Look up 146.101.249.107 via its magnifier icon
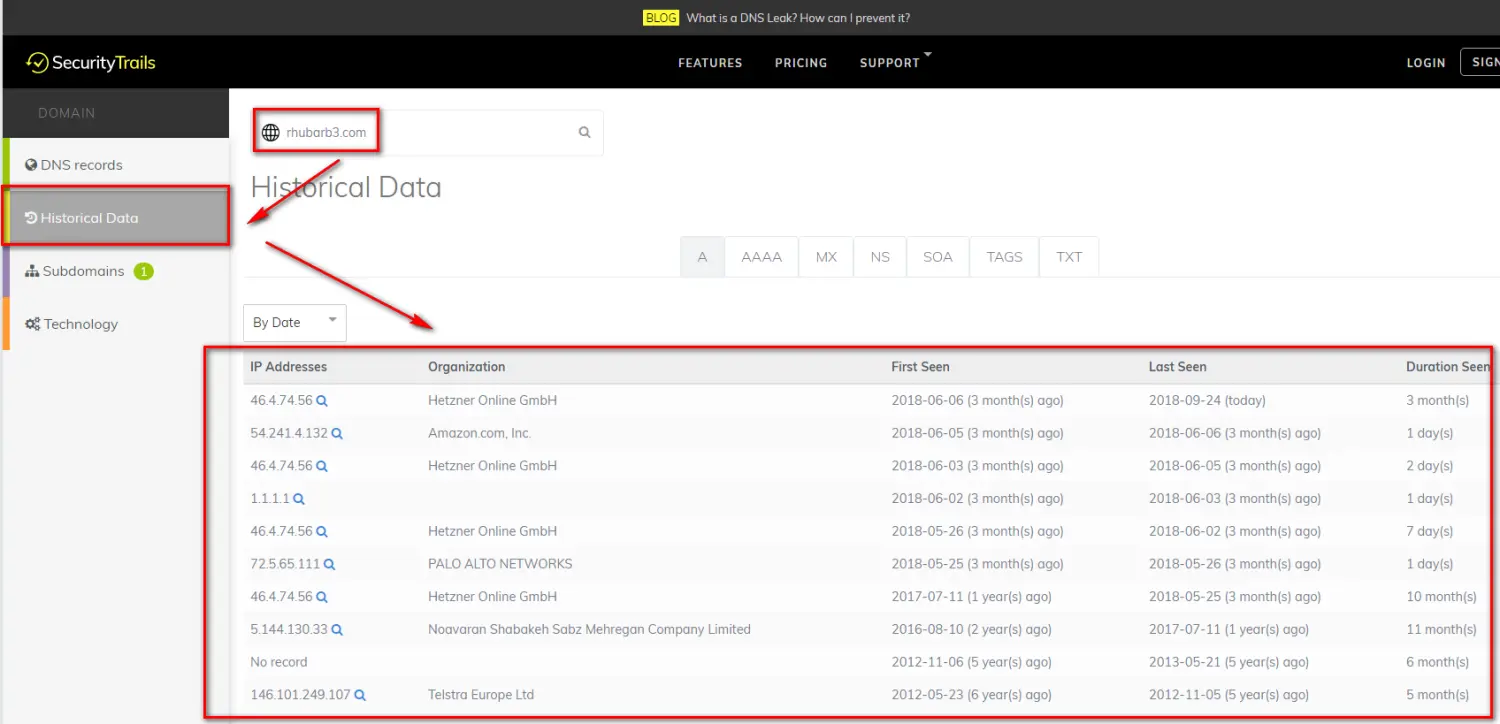Screen dimensions: 1500x724 coord(360,695)
